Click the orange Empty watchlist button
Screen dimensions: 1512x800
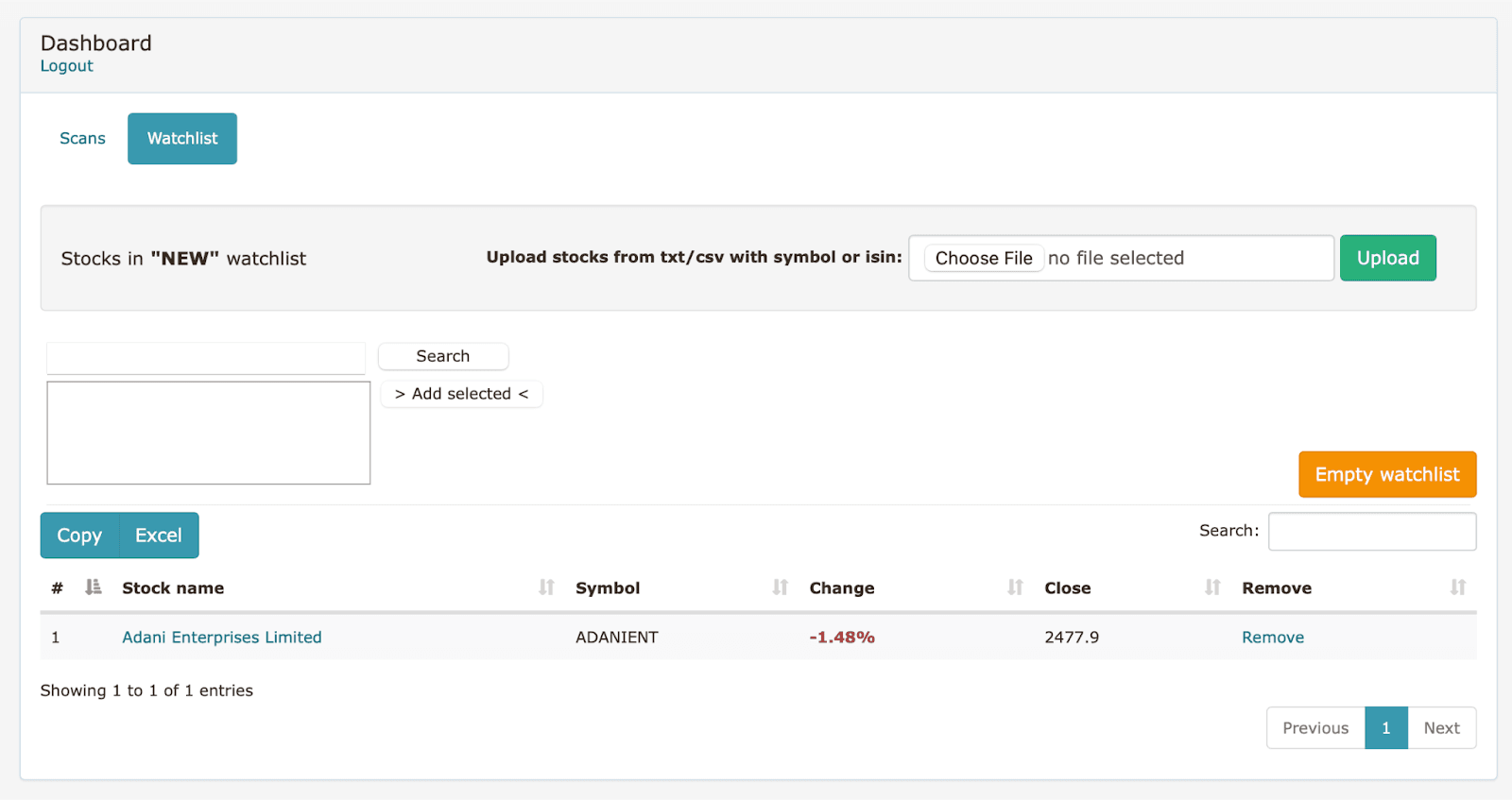(1386, 474)
